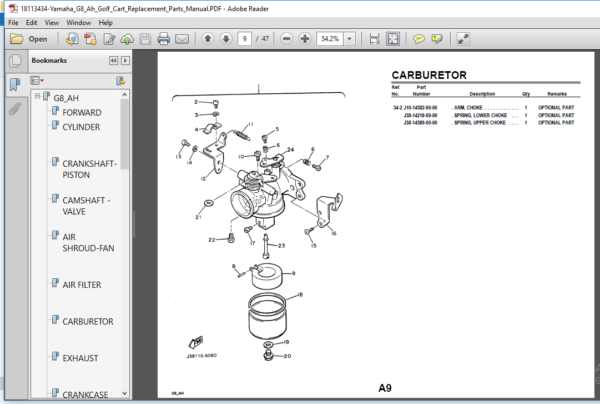Click the Save floppy disk icon
Image resolution: width=600 pixels, height=404 pixels.
coord(145,39)
